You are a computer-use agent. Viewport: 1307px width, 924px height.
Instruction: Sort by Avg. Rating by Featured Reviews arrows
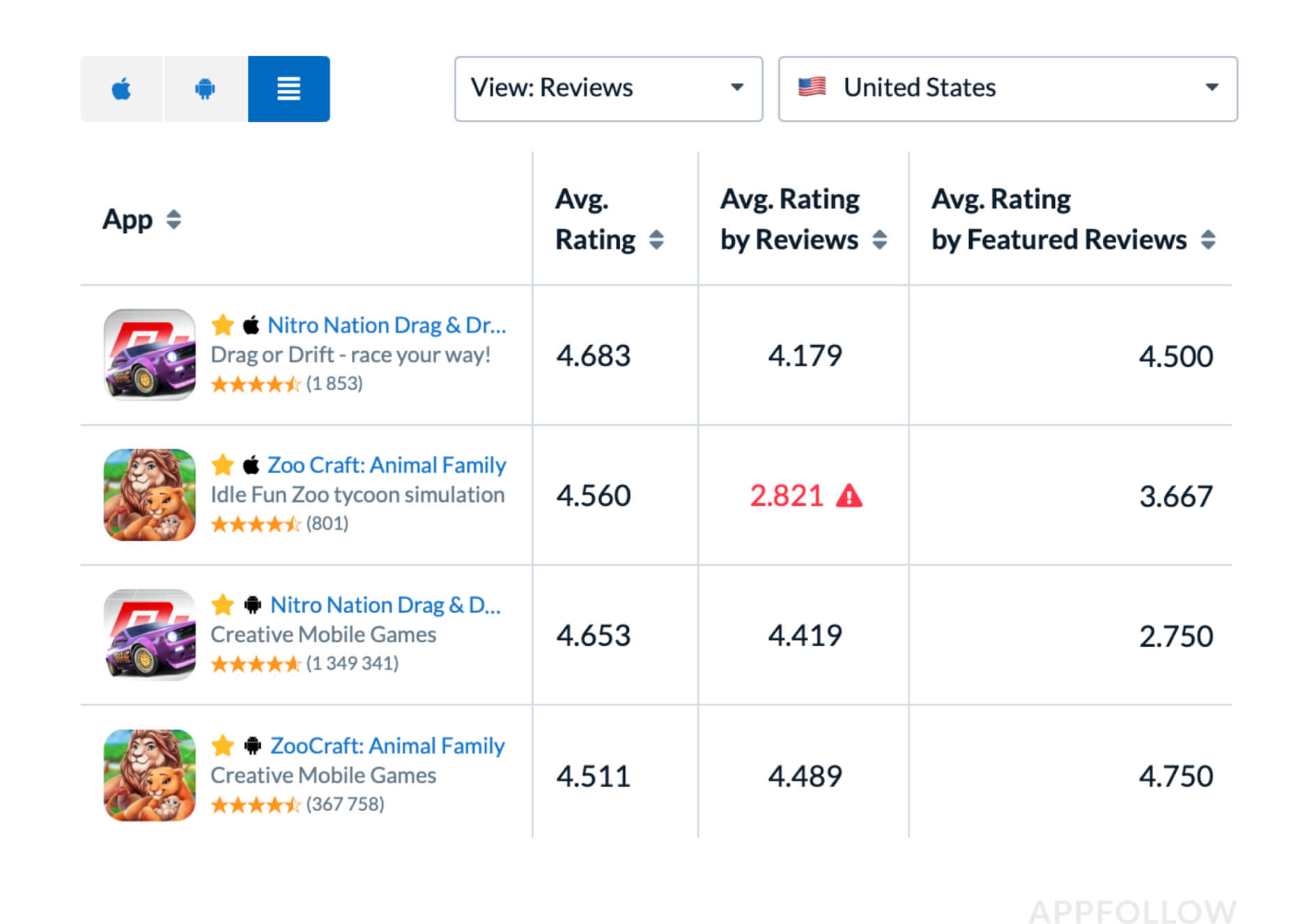[1209, 240]
